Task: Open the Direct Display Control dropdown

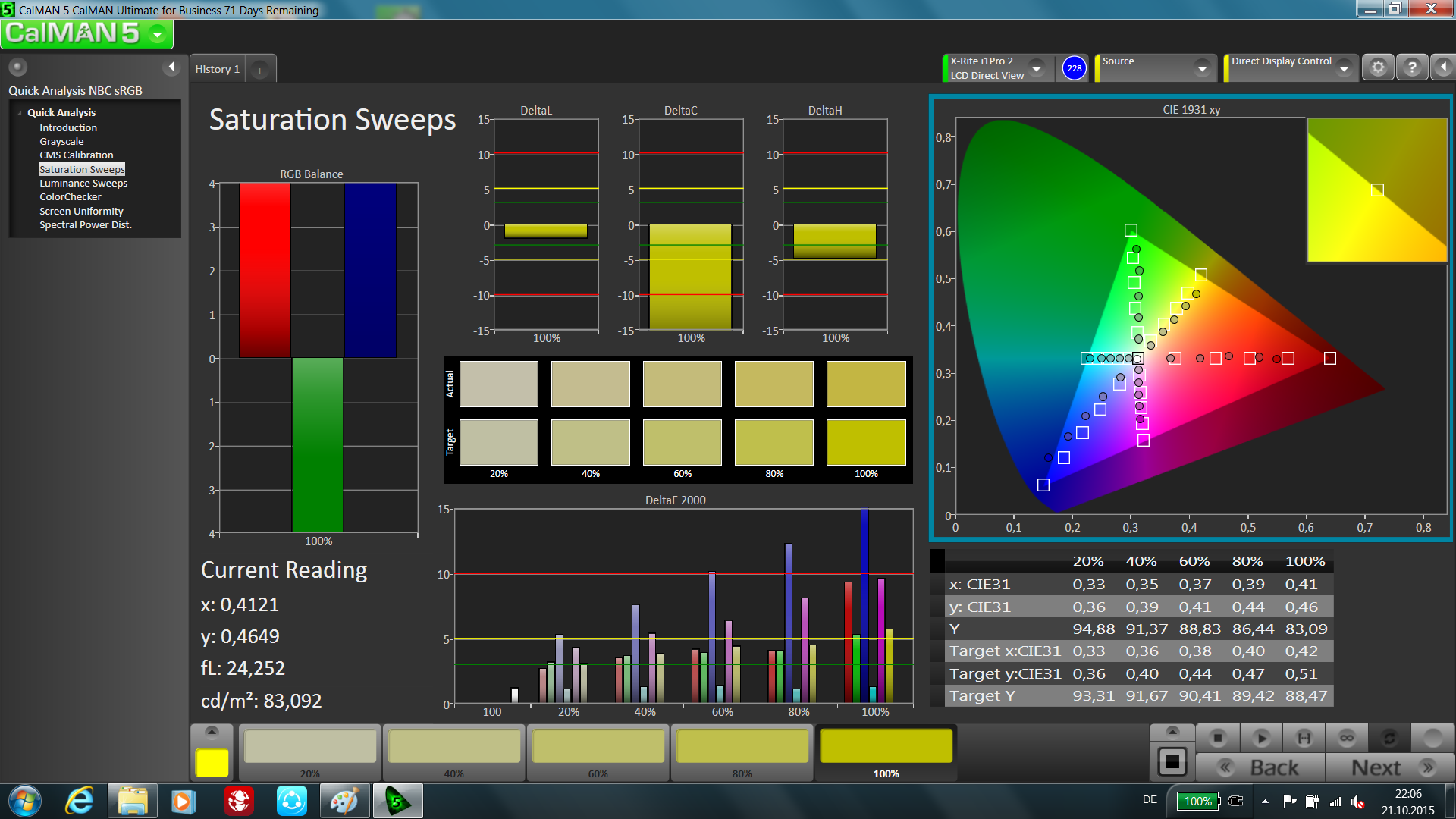Action: pyautogui.click(x=1344, y=68)
